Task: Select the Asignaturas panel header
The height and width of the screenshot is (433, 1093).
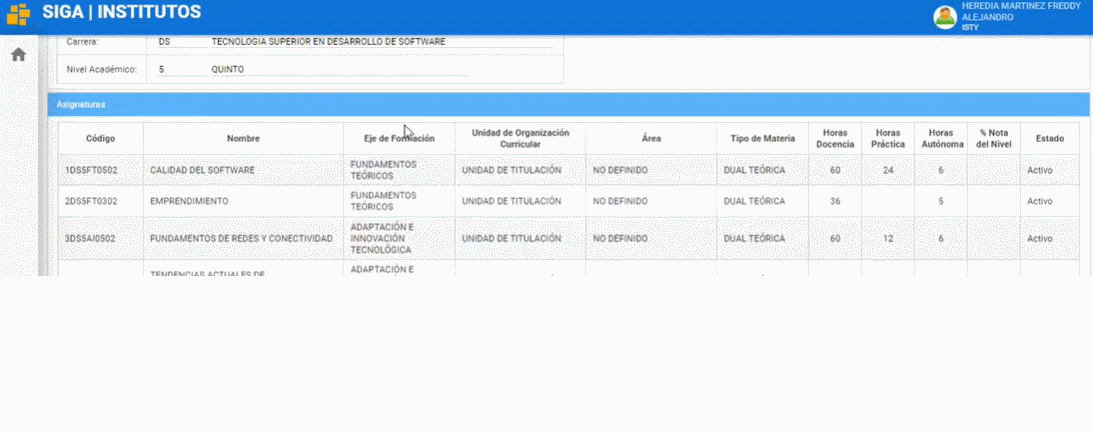Action: pos(568,104)
